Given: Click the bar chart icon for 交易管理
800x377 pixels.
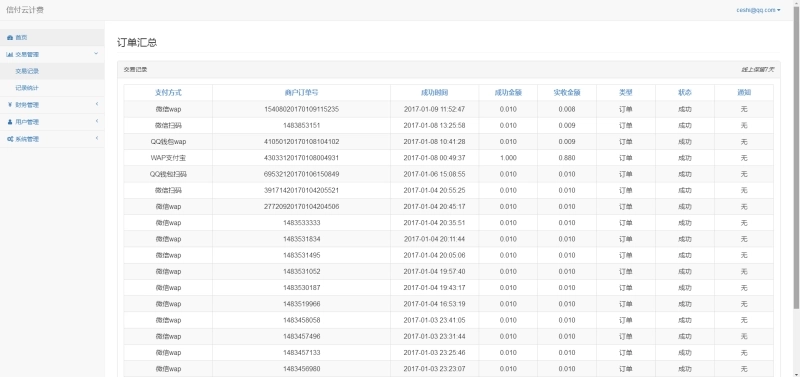Looking at the screenshot, I should [x=10, y=55].
